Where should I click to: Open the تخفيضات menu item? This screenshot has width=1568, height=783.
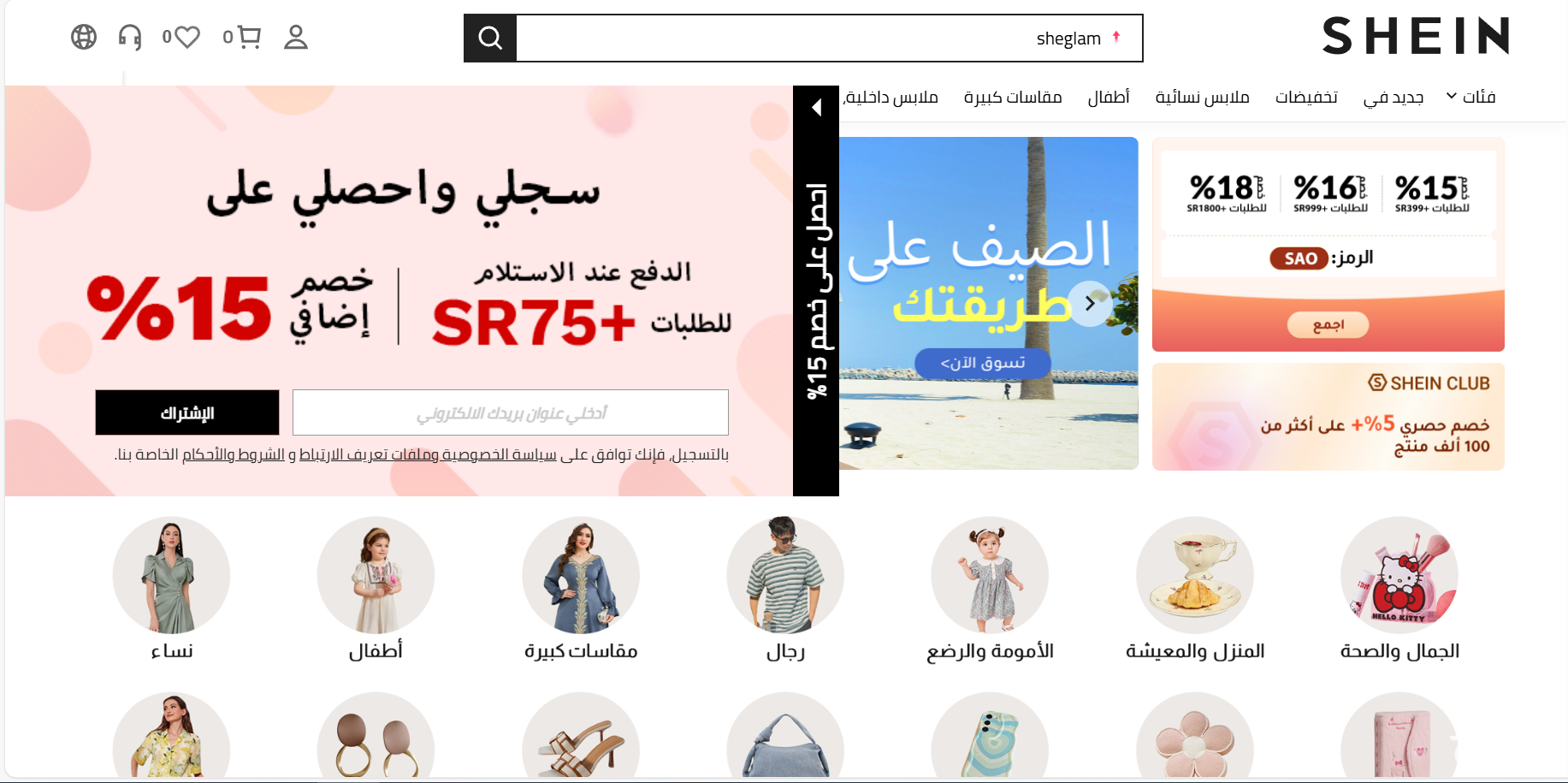click(1306, 97)
